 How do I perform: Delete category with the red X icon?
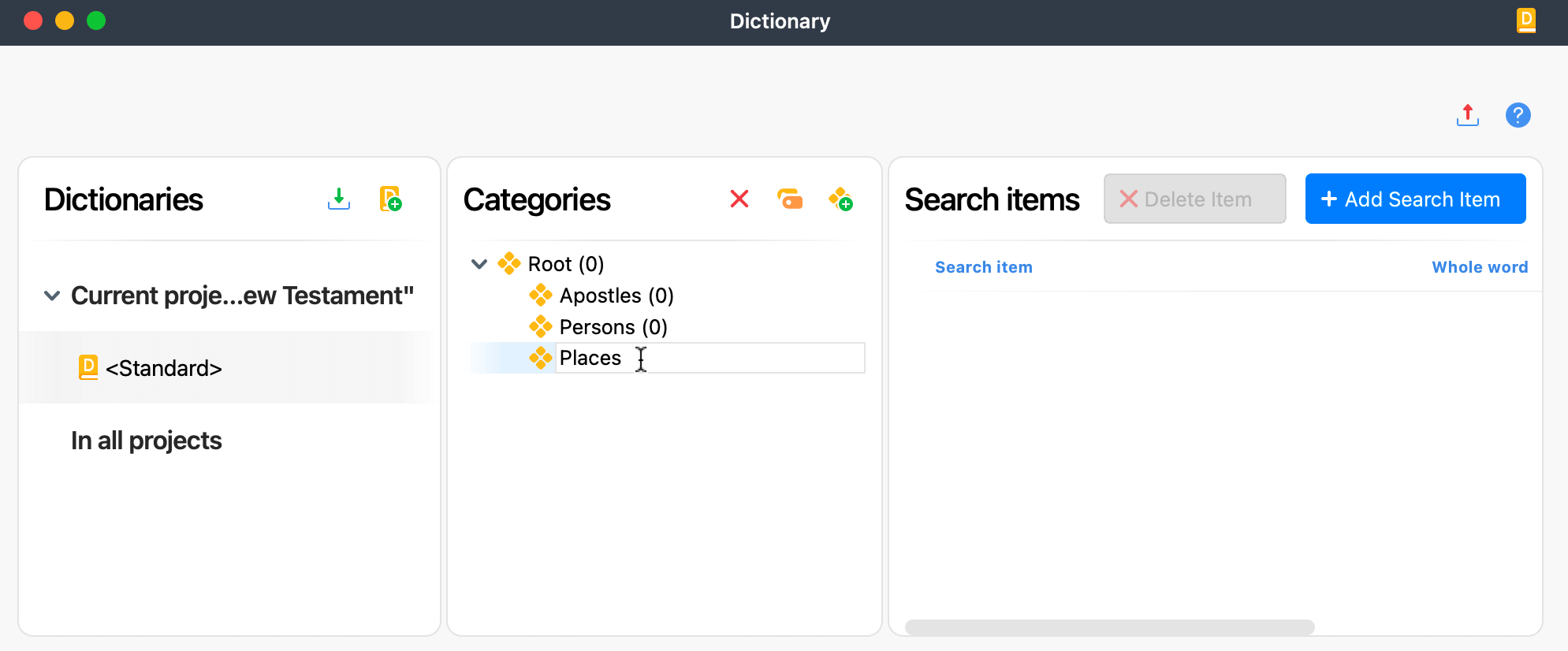pos(739,199)
